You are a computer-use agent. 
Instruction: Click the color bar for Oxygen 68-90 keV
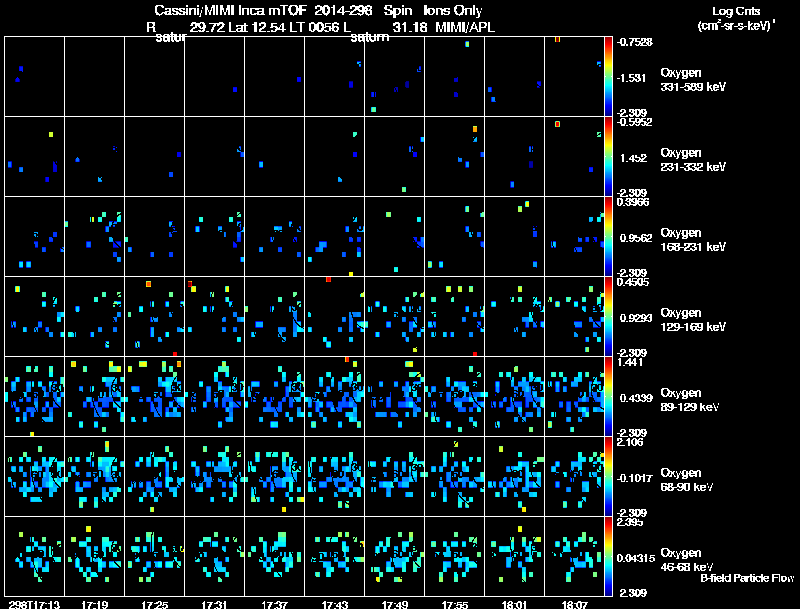pyautogui.click(x=610, y=476)
